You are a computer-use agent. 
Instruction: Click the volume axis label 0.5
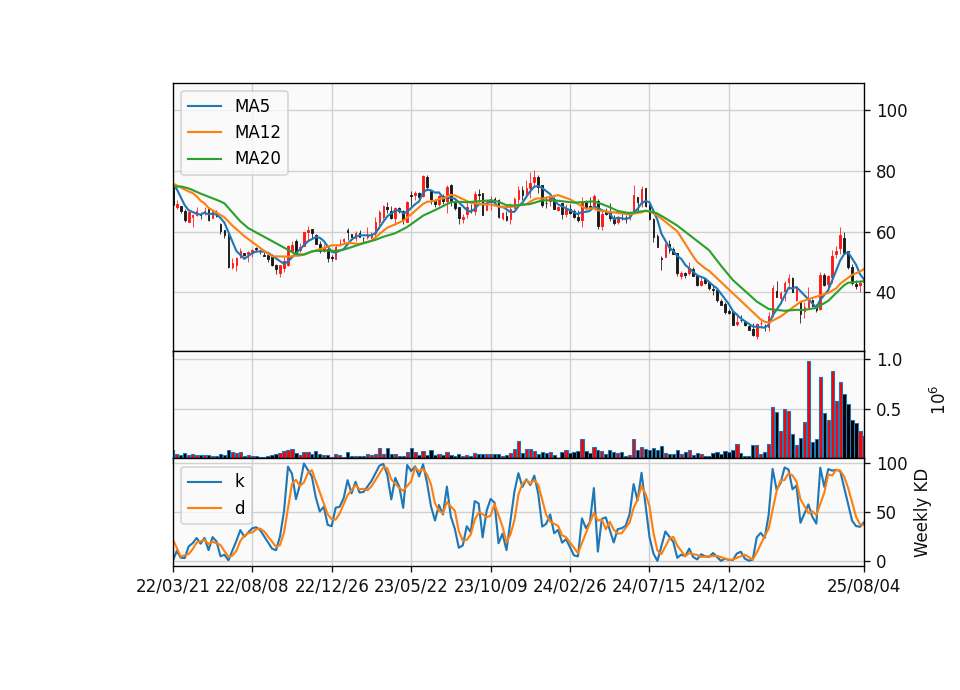[890, 410]
